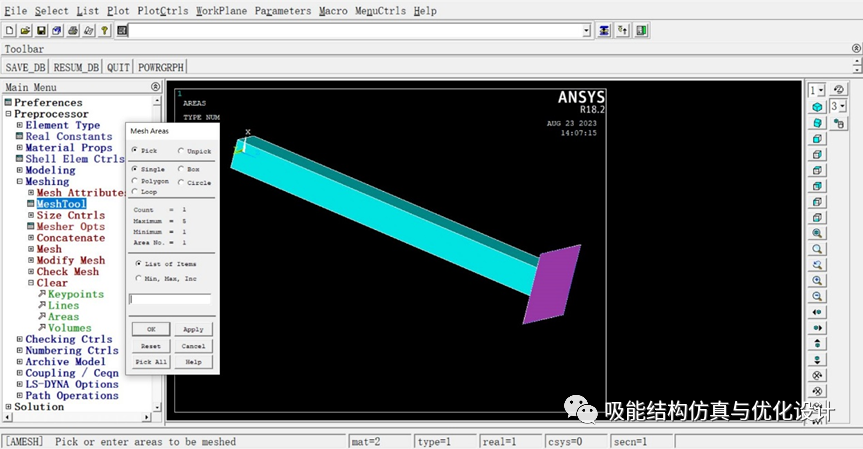Select the Pick radio button
Image resolution: width=863 pixels, height=449 pixels.
(135, 150)
